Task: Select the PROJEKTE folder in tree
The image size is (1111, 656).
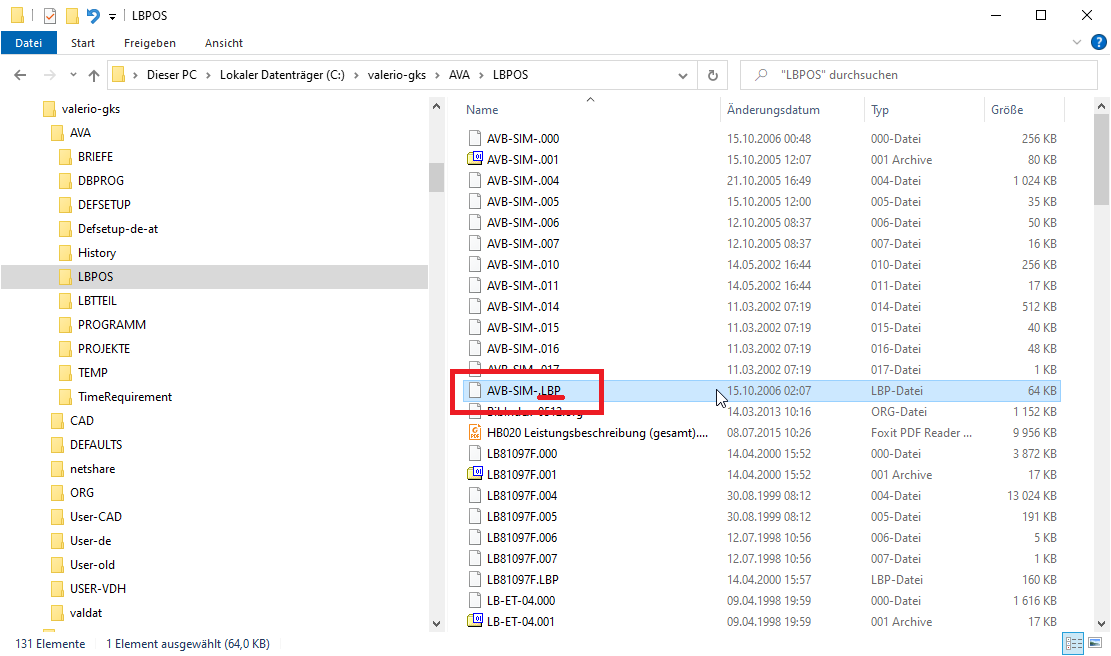Action: 104,349
